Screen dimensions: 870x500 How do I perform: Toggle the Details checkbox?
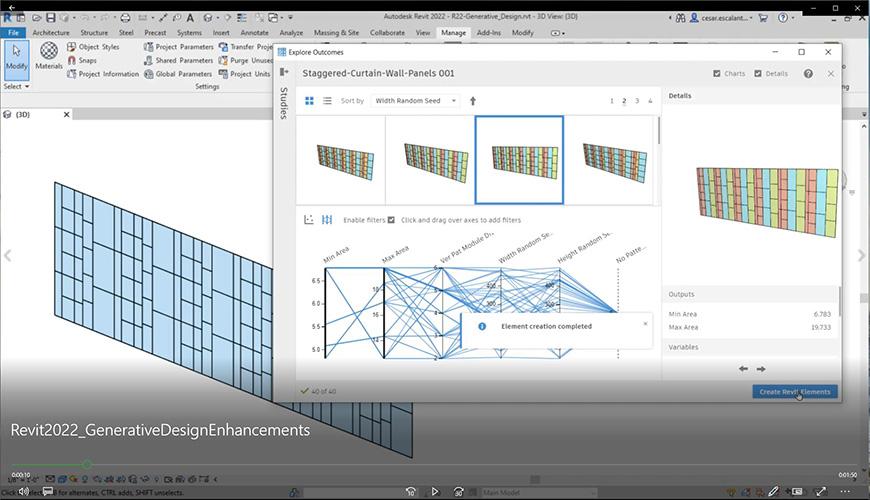coord(758,73)
